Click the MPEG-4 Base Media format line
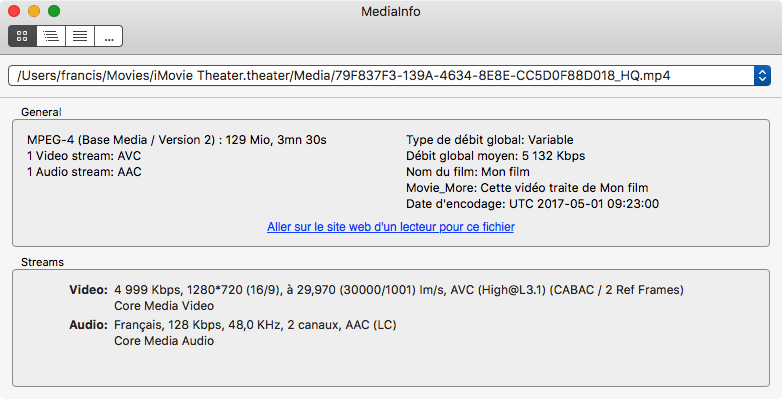This screenshot has height=399, width=782. click(x=177, y=140)
